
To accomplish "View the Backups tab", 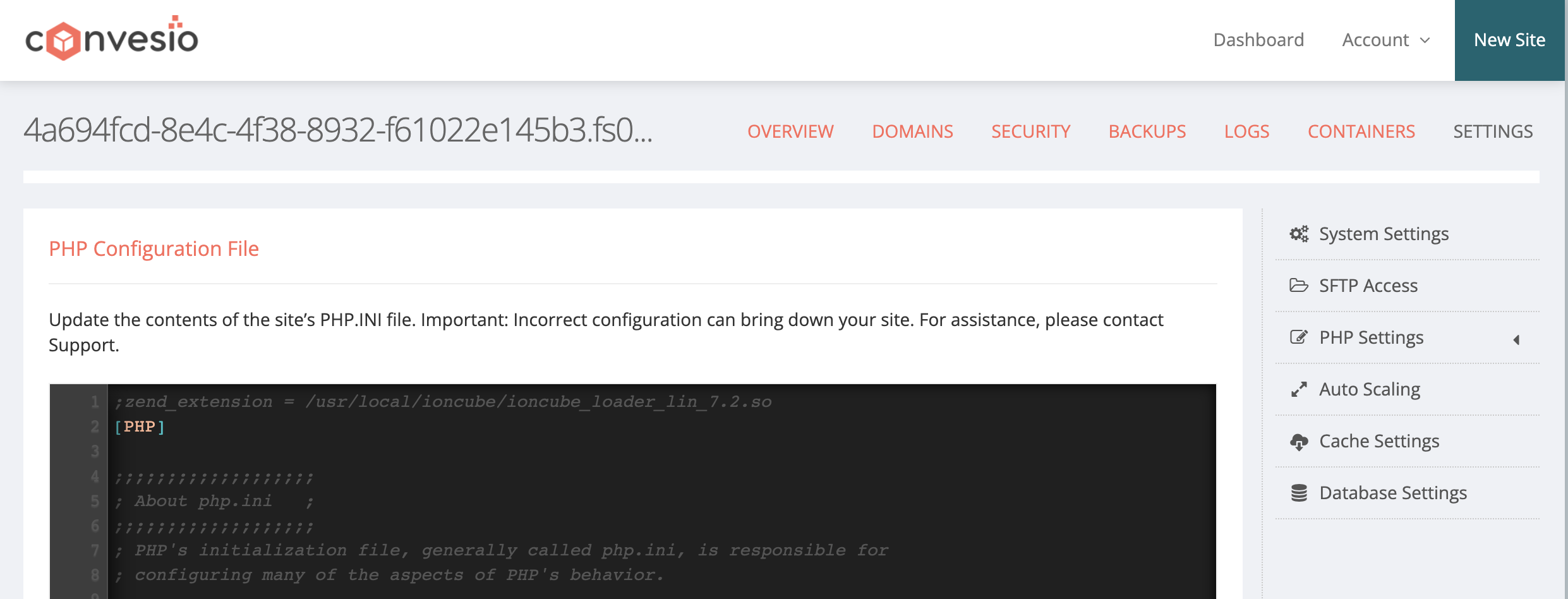I will pyautogui.click(x=1147, y=131).
